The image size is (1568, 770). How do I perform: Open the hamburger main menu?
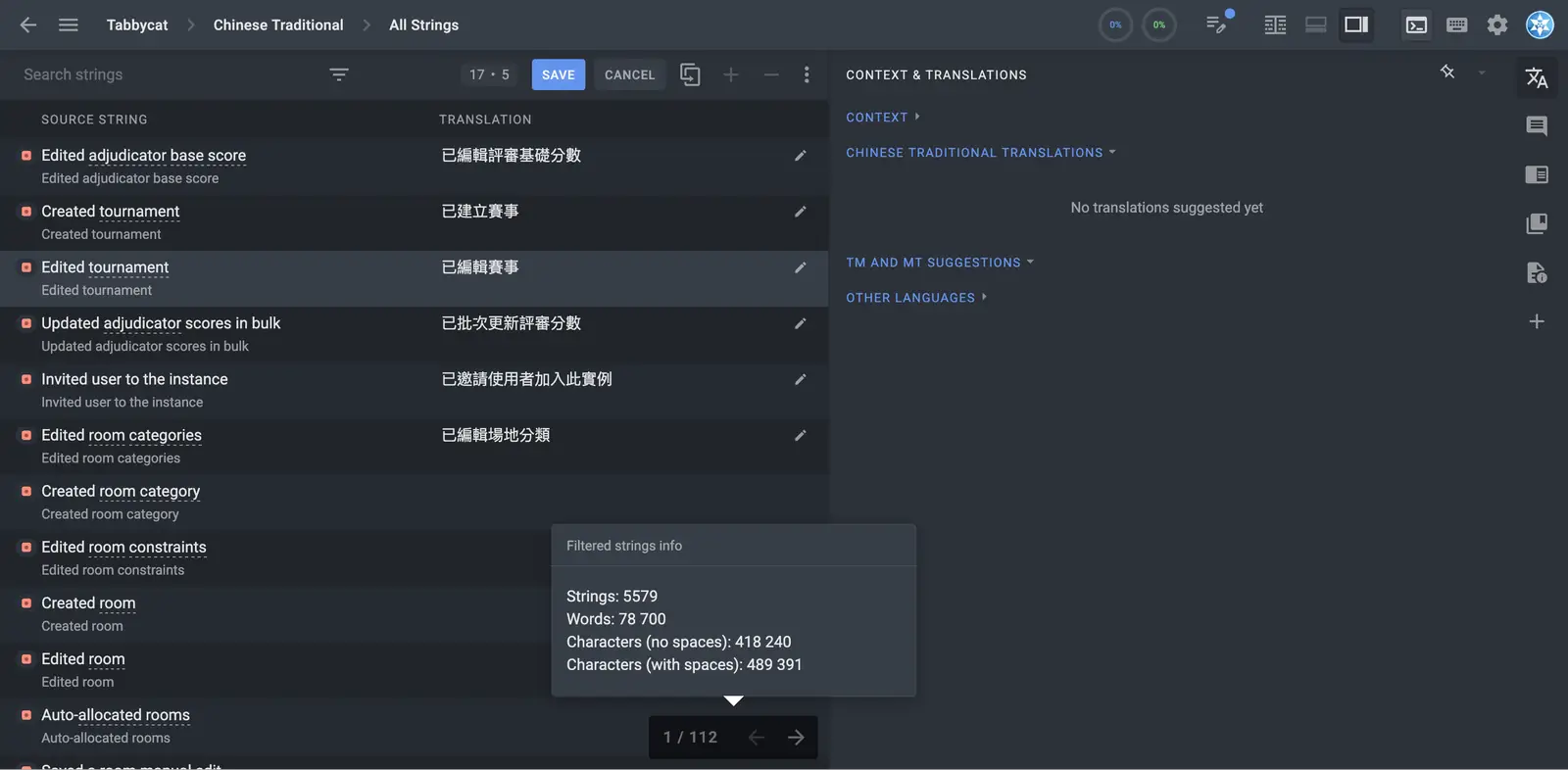(69, 24)
